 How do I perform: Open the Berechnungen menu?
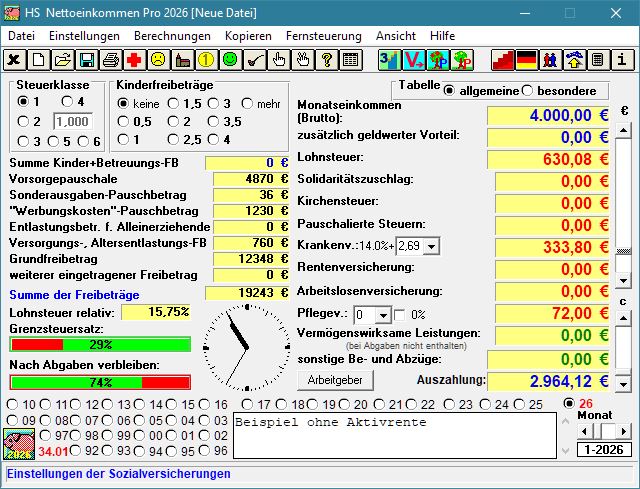click(172, 35)
